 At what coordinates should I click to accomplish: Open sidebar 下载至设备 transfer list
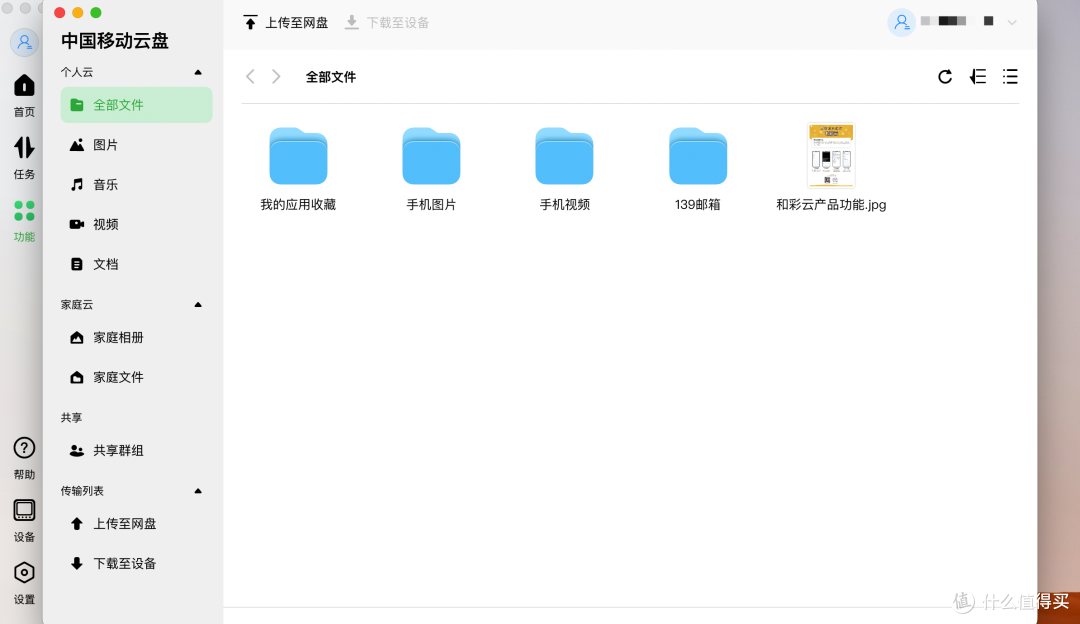(x=136, y=563)
